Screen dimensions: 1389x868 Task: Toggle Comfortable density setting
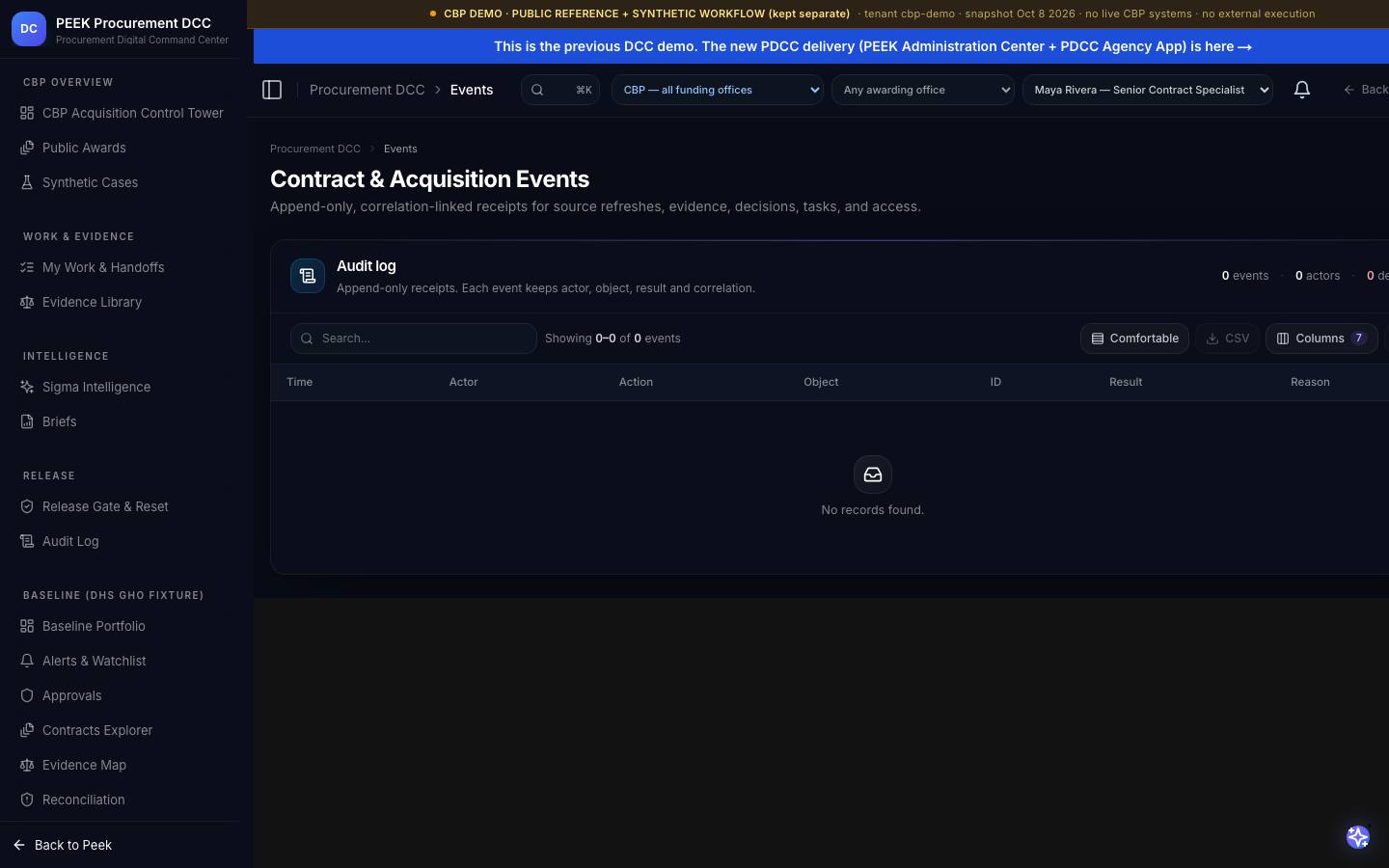tap(1134, 339)
